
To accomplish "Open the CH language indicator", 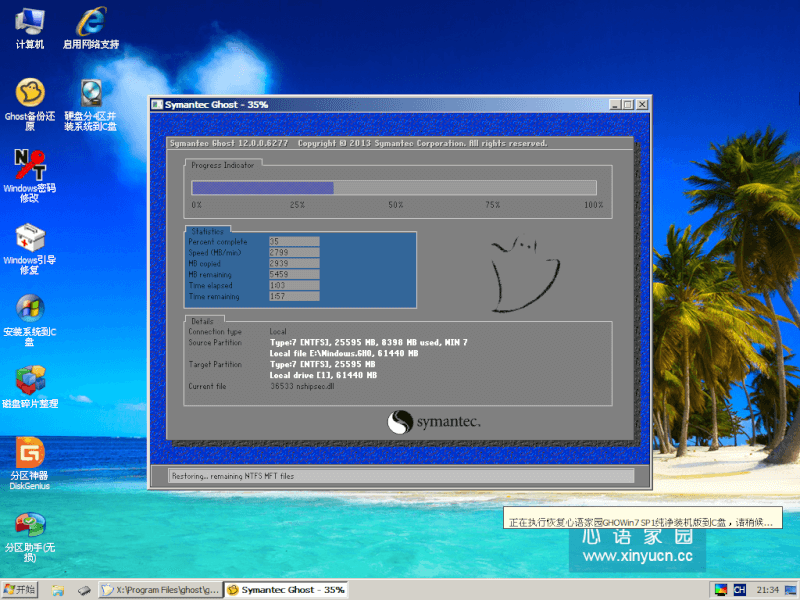I will [739, 590].
